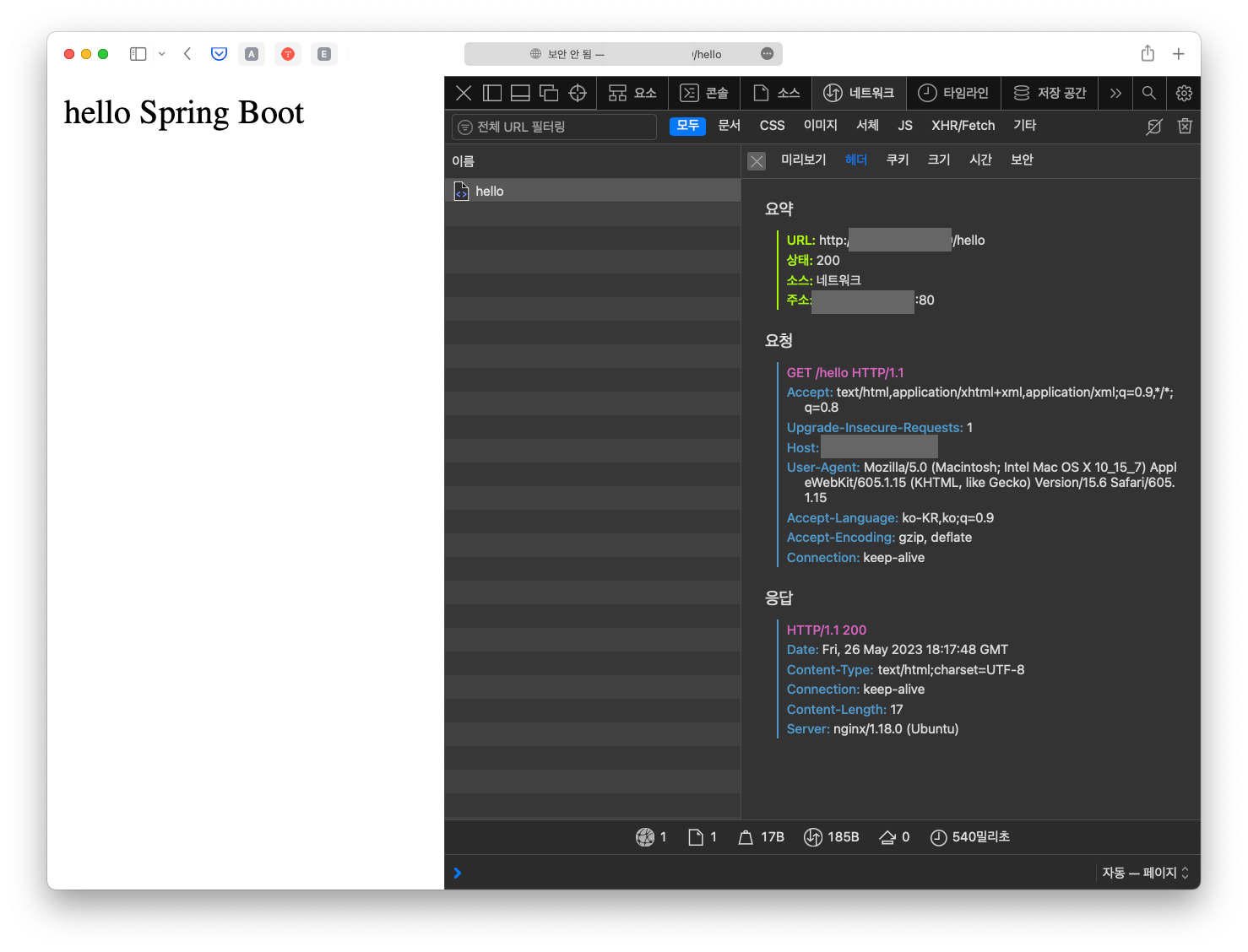Focus the 전체 URL 필터링 filter field
Viewport: 1248px width, 952px height.
click(555, 127)
